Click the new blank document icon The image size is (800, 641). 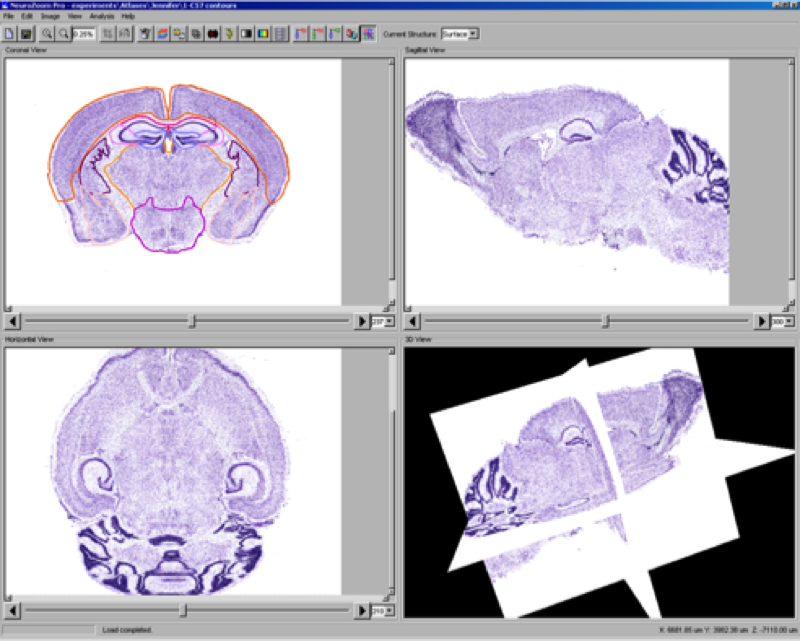click(x=10, y=33)
